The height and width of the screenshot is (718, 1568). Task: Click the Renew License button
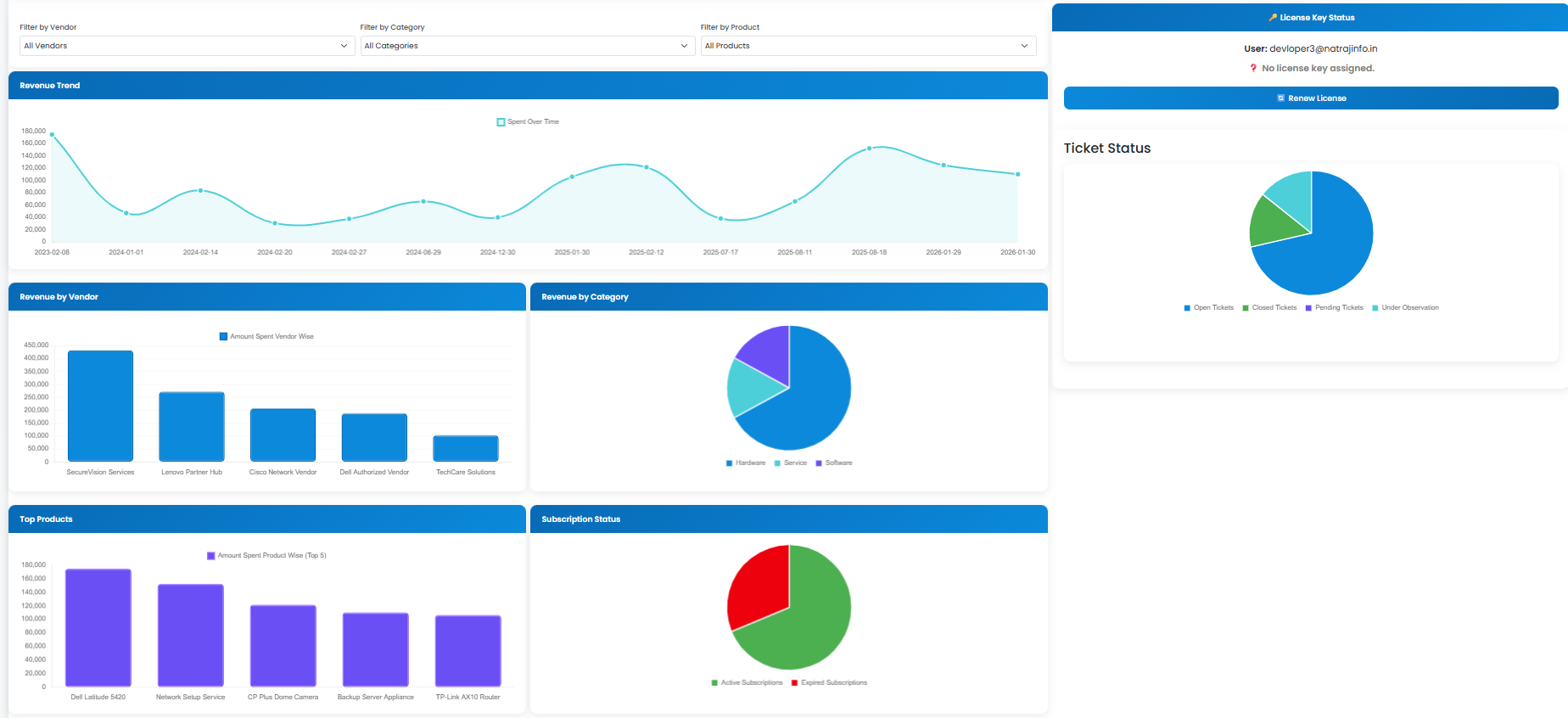[x=1311, y=98]
